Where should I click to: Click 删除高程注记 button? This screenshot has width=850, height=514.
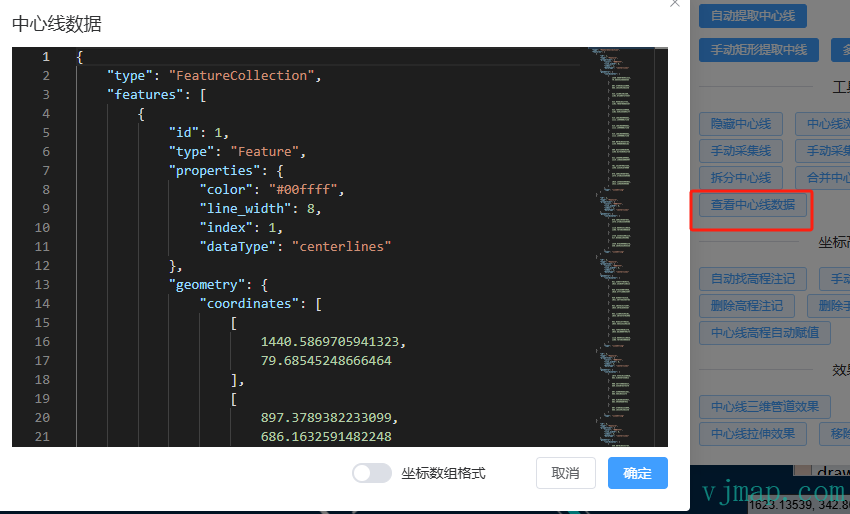[746, 306]
